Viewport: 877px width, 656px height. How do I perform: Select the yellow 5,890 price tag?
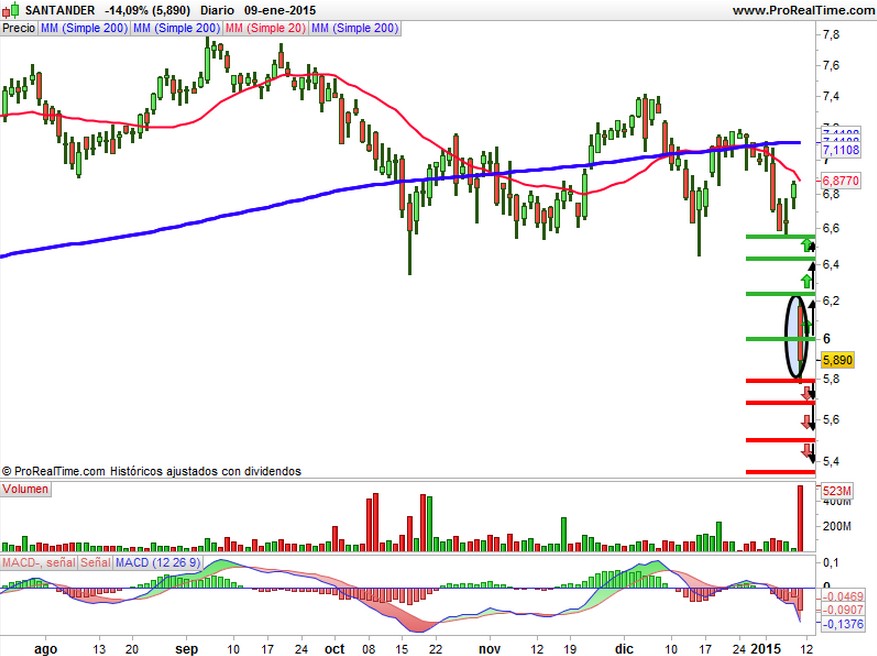837,360
